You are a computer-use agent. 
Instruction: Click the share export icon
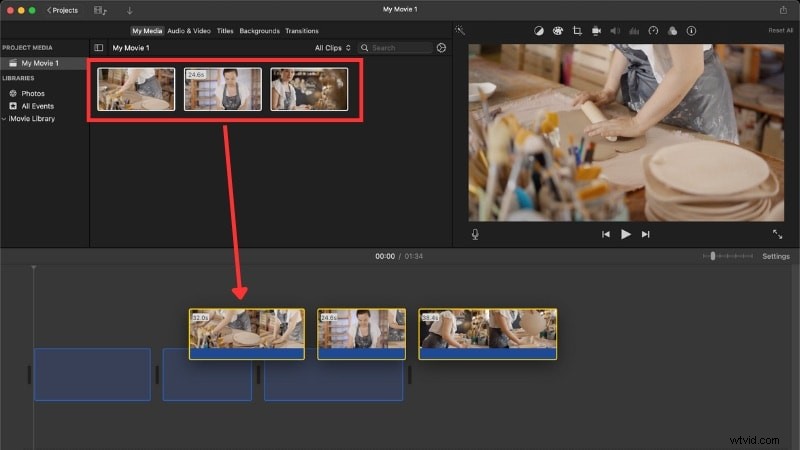point(783,10)
